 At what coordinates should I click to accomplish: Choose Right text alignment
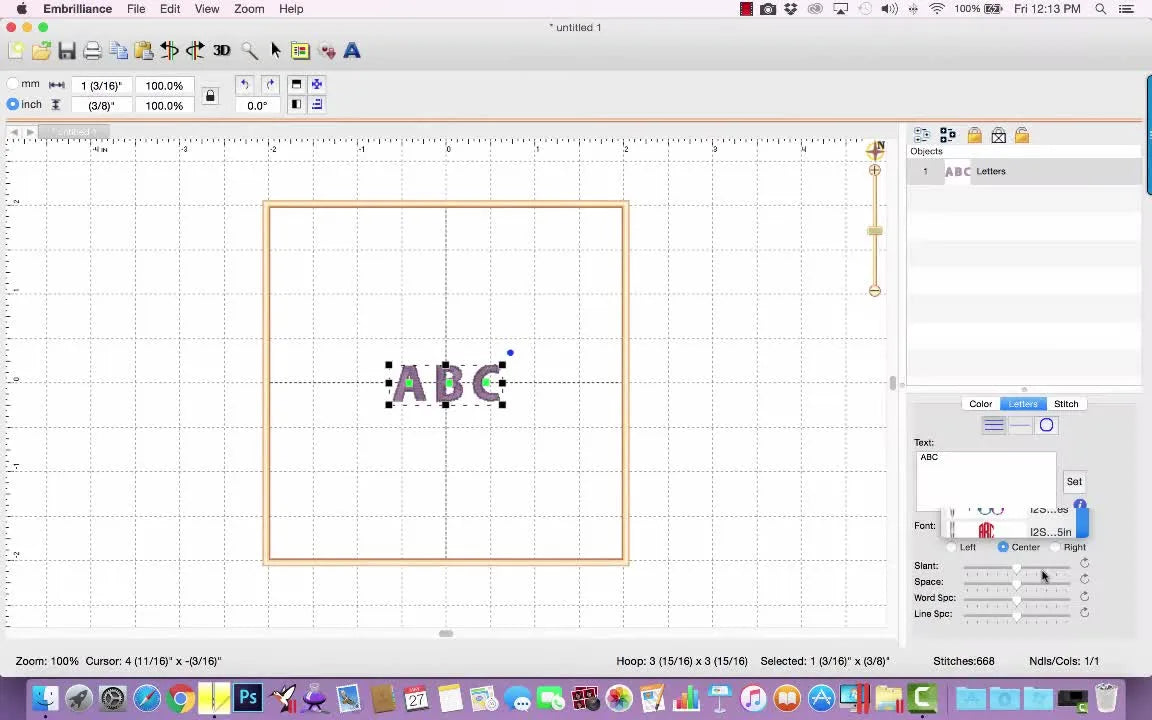tap(1055, 547)
